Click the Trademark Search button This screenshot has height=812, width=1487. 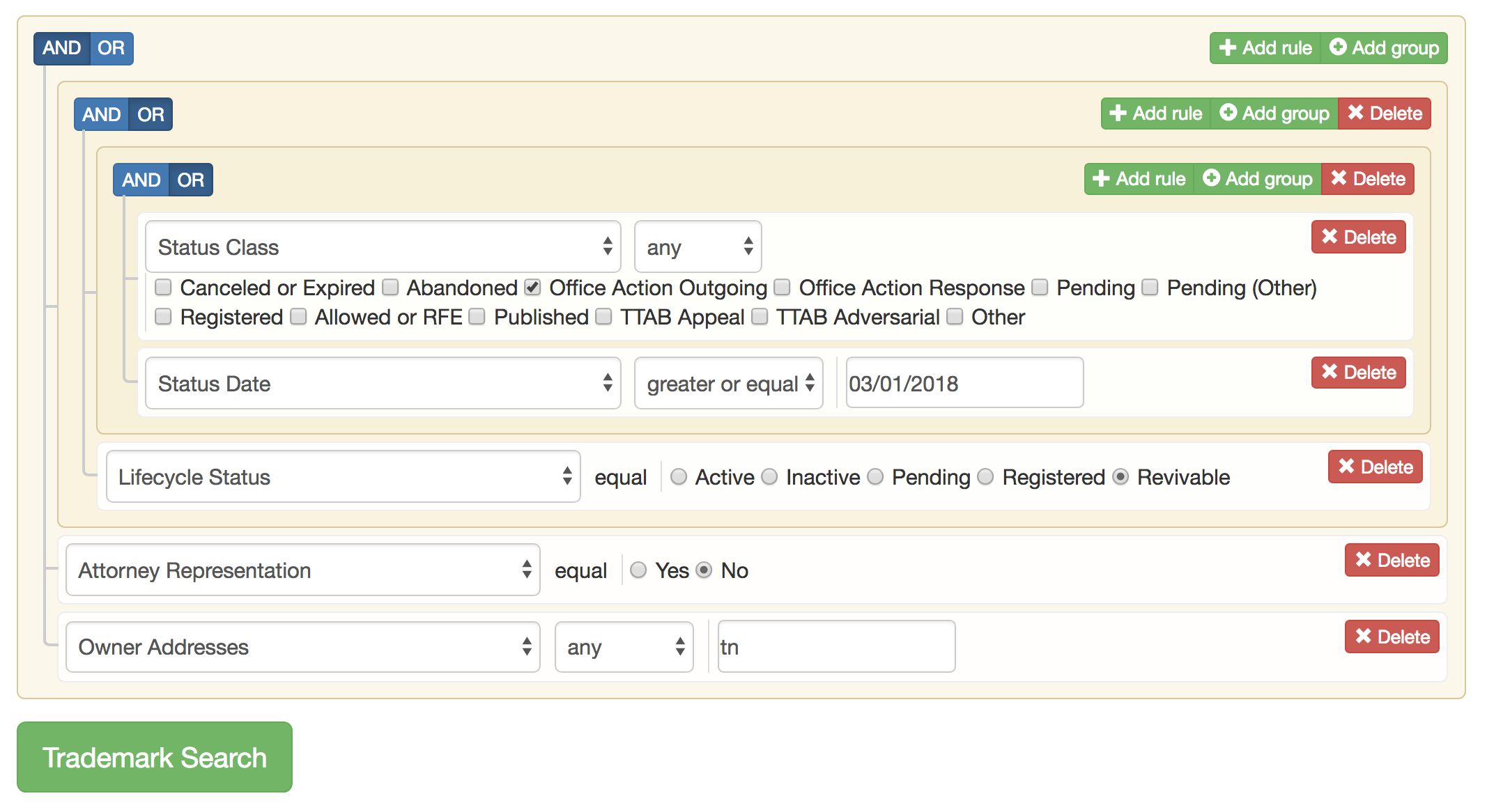(154, 757)
